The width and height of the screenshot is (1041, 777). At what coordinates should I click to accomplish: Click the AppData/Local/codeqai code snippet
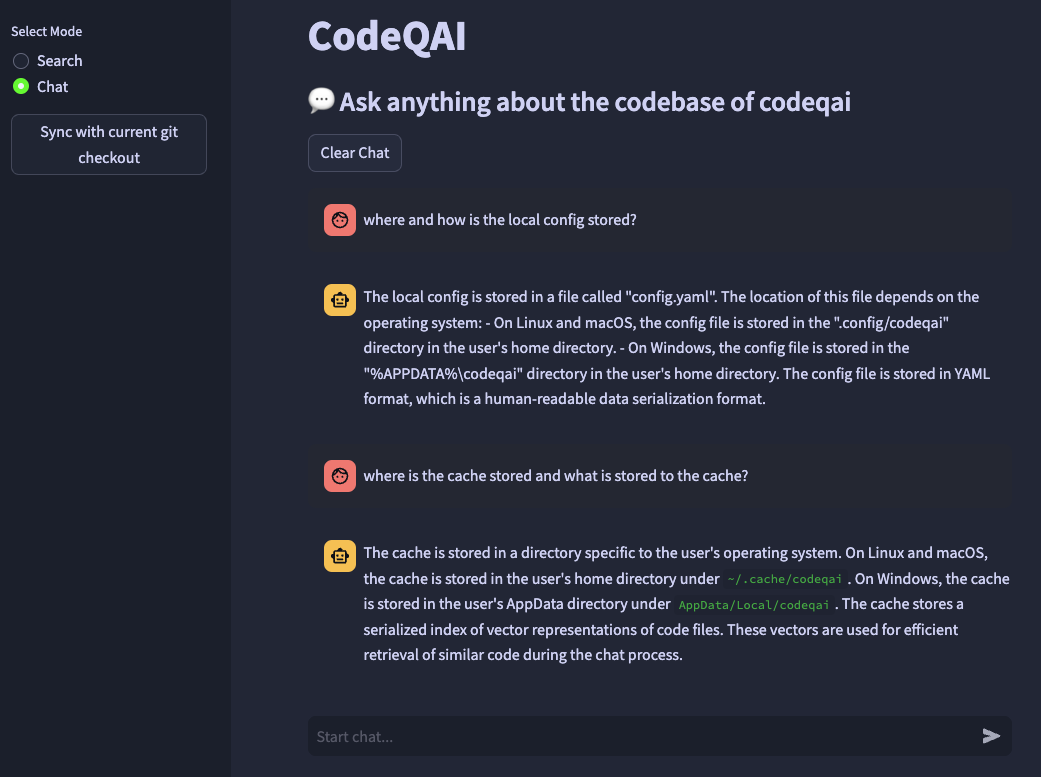[x=753, y=605]
